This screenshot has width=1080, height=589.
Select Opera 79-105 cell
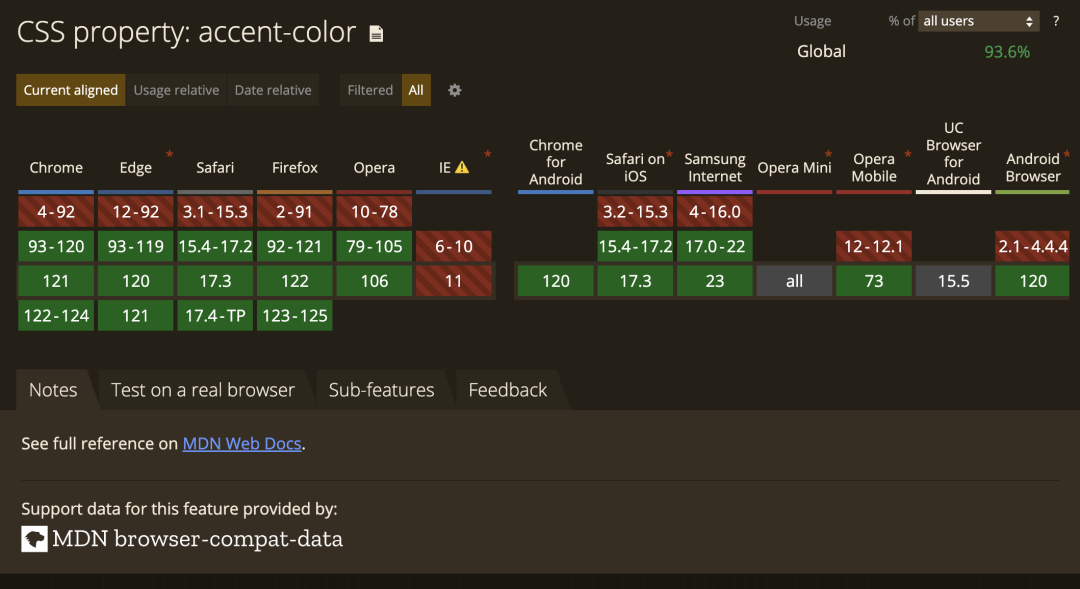pos(374,246)
